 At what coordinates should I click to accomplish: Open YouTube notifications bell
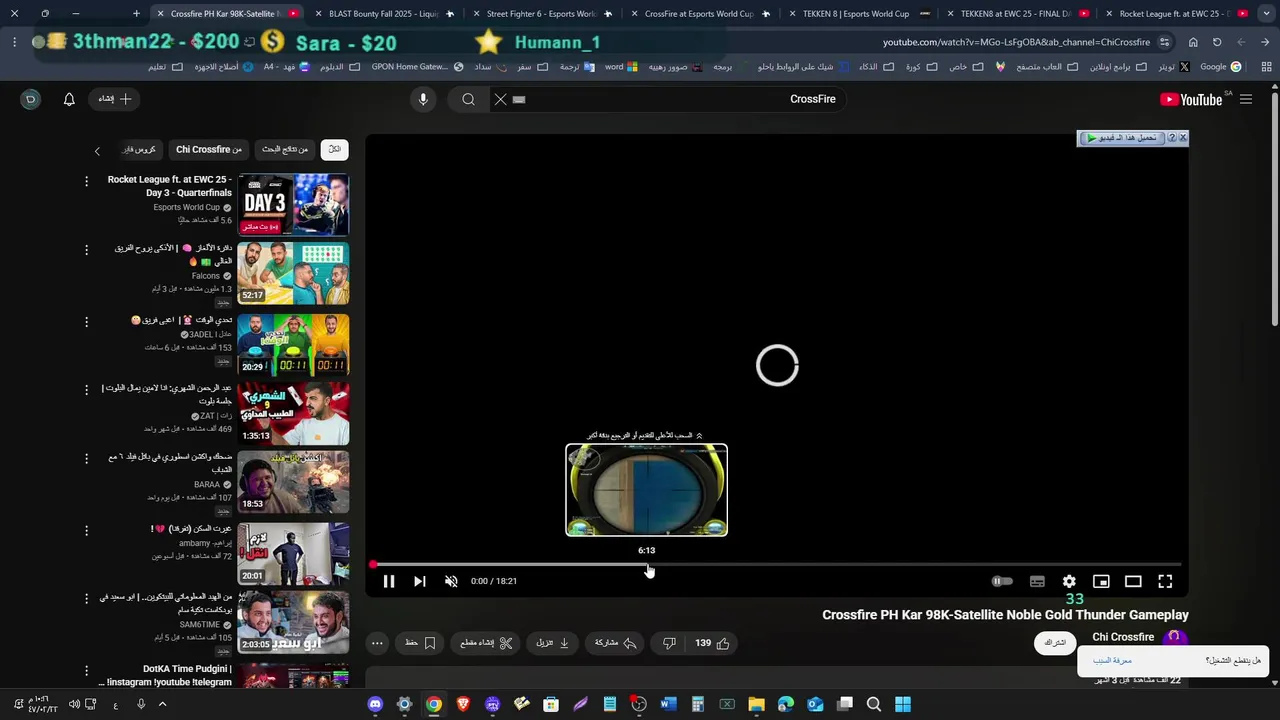click(x=69, y=99)
